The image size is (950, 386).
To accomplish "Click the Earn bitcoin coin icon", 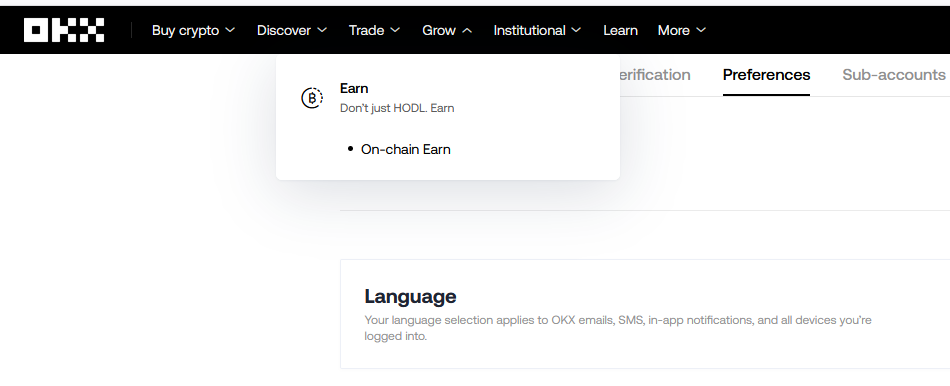I will click(312, 98).
